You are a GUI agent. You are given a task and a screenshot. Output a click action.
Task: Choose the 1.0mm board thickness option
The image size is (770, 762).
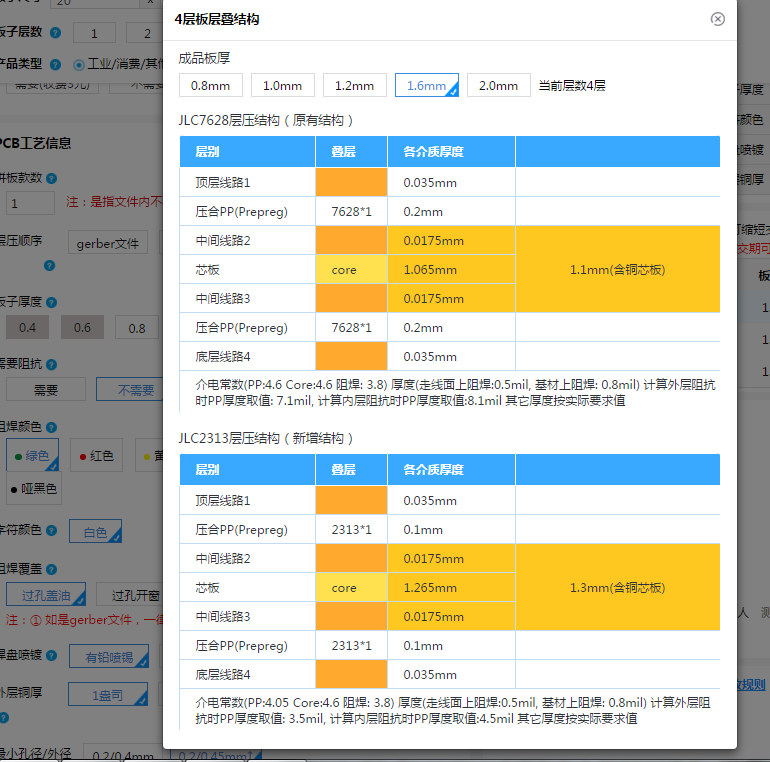tap(283, 86)
